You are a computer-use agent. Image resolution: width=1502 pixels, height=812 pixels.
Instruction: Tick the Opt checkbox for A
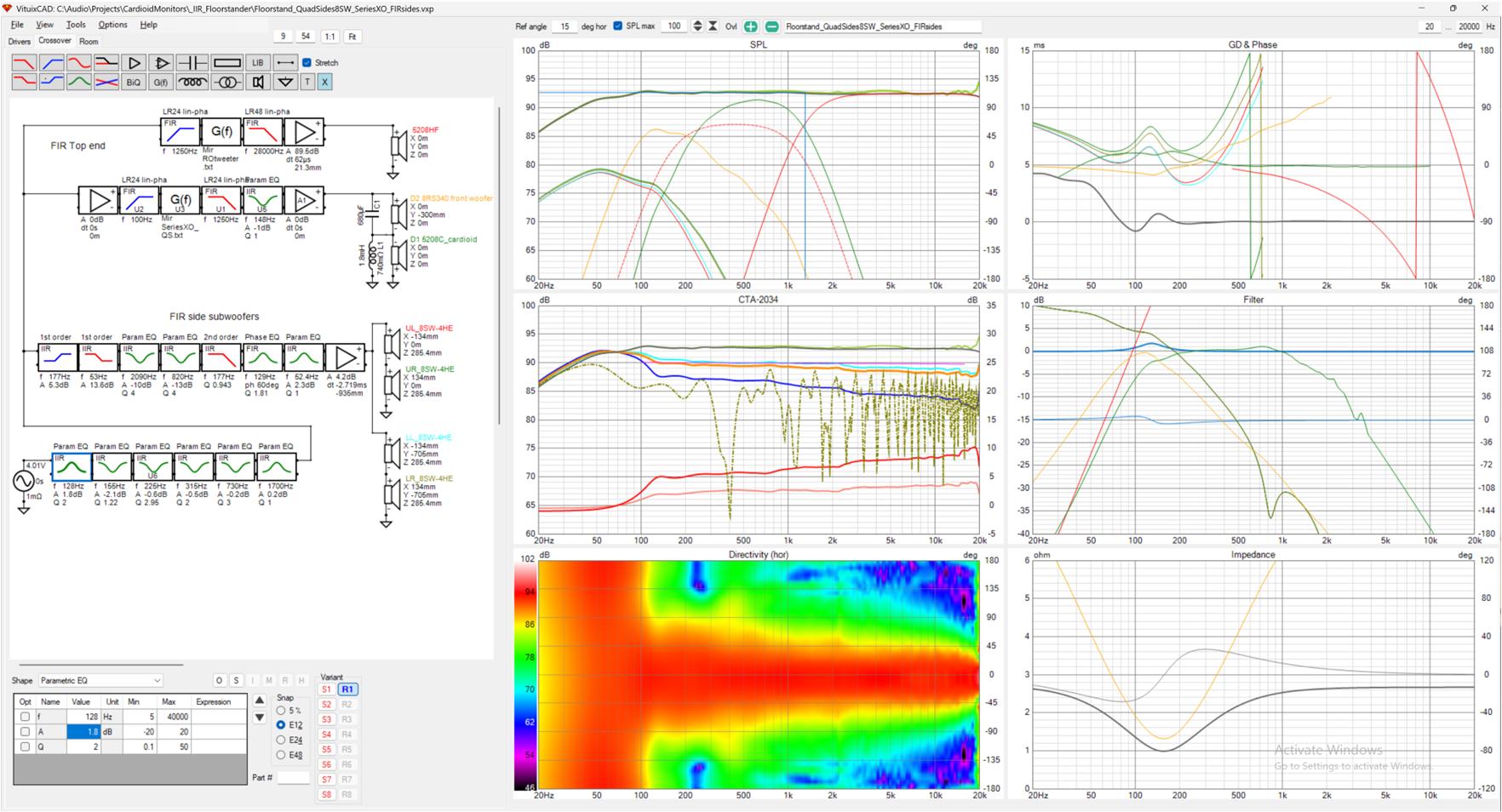[x=25, y=731]
